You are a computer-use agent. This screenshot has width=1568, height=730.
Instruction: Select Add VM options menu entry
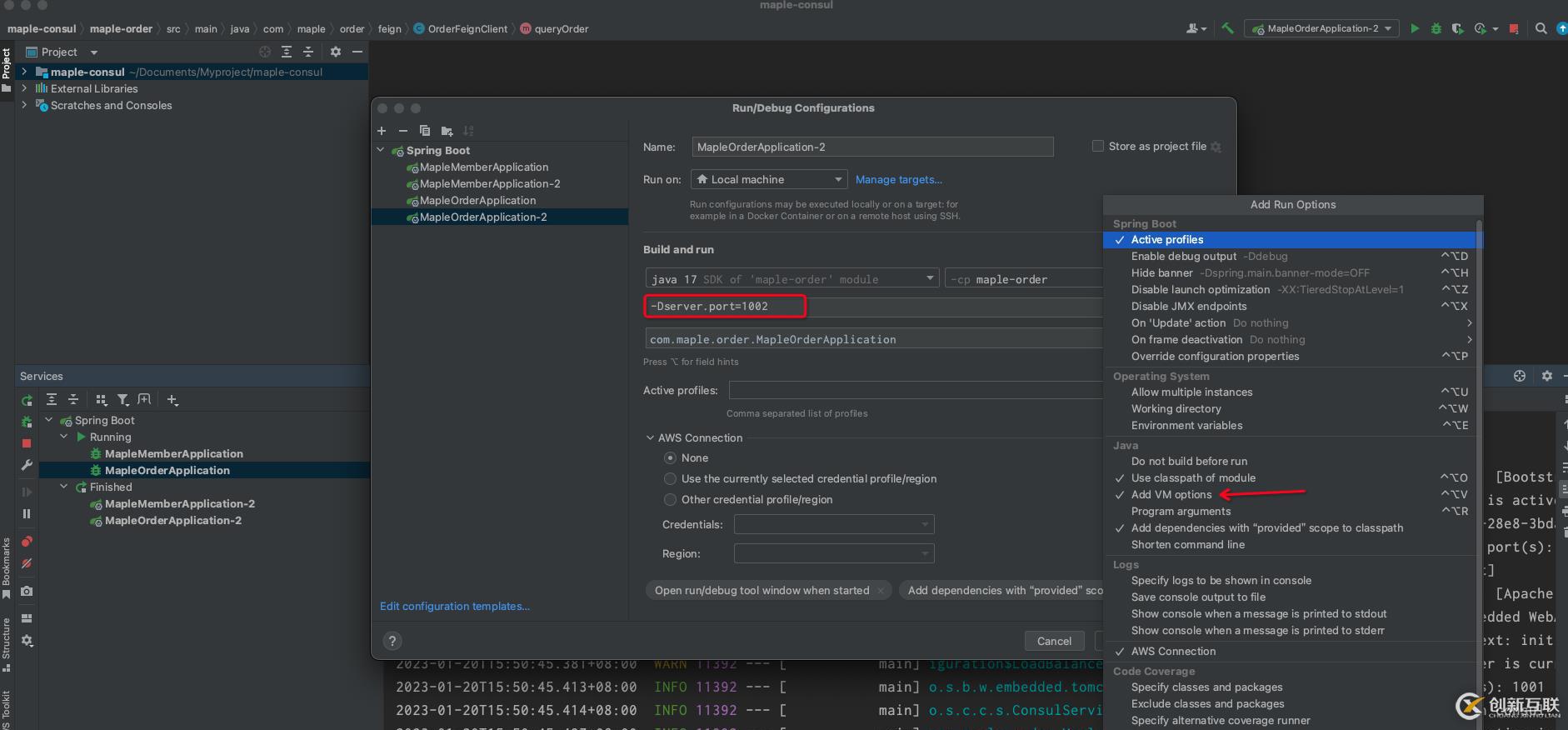point(1171,495)
